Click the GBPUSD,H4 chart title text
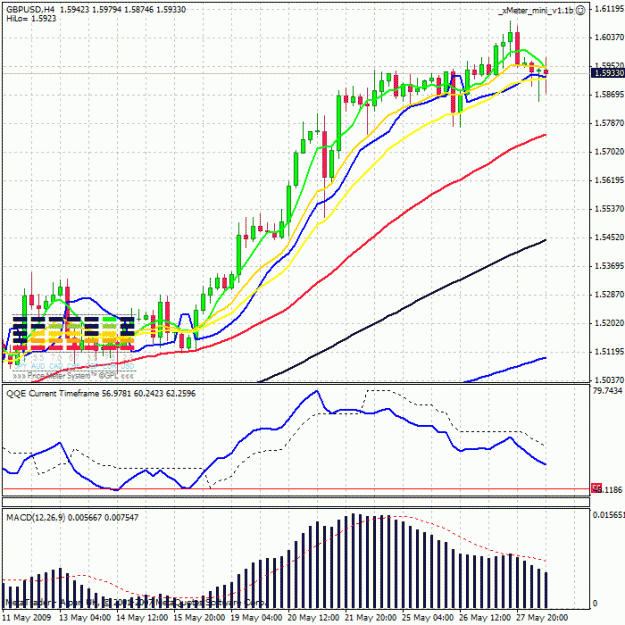 (x=31, y=9)
